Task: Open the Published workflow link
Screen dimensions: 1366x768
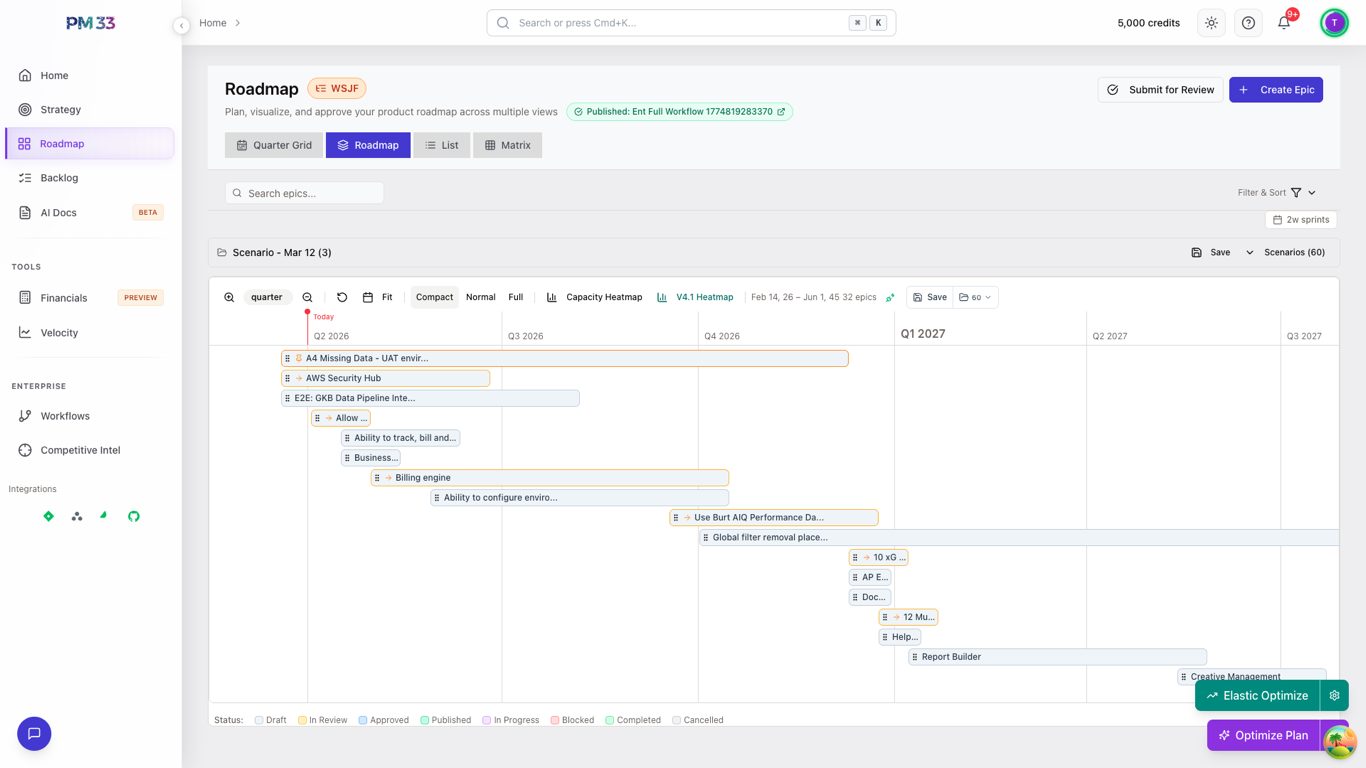Action: [679, 111]
